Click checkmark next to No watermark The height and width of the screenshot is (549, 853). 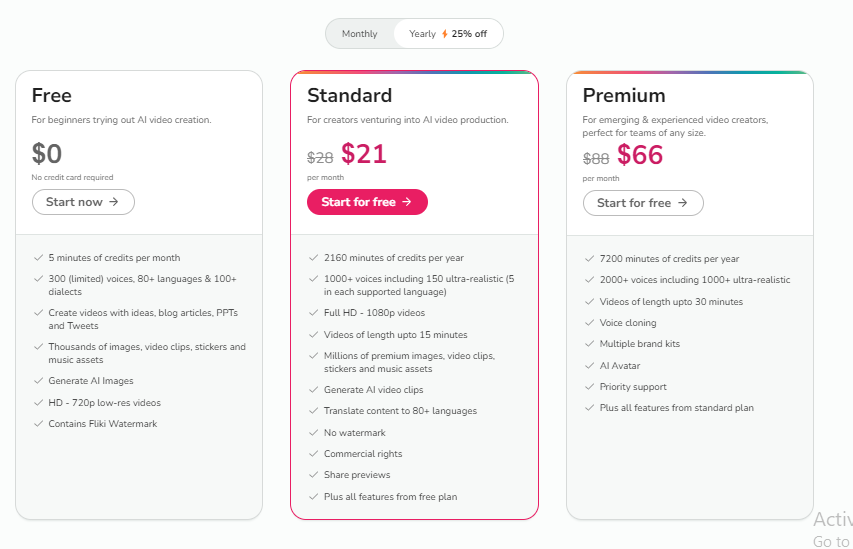(313, 433)
